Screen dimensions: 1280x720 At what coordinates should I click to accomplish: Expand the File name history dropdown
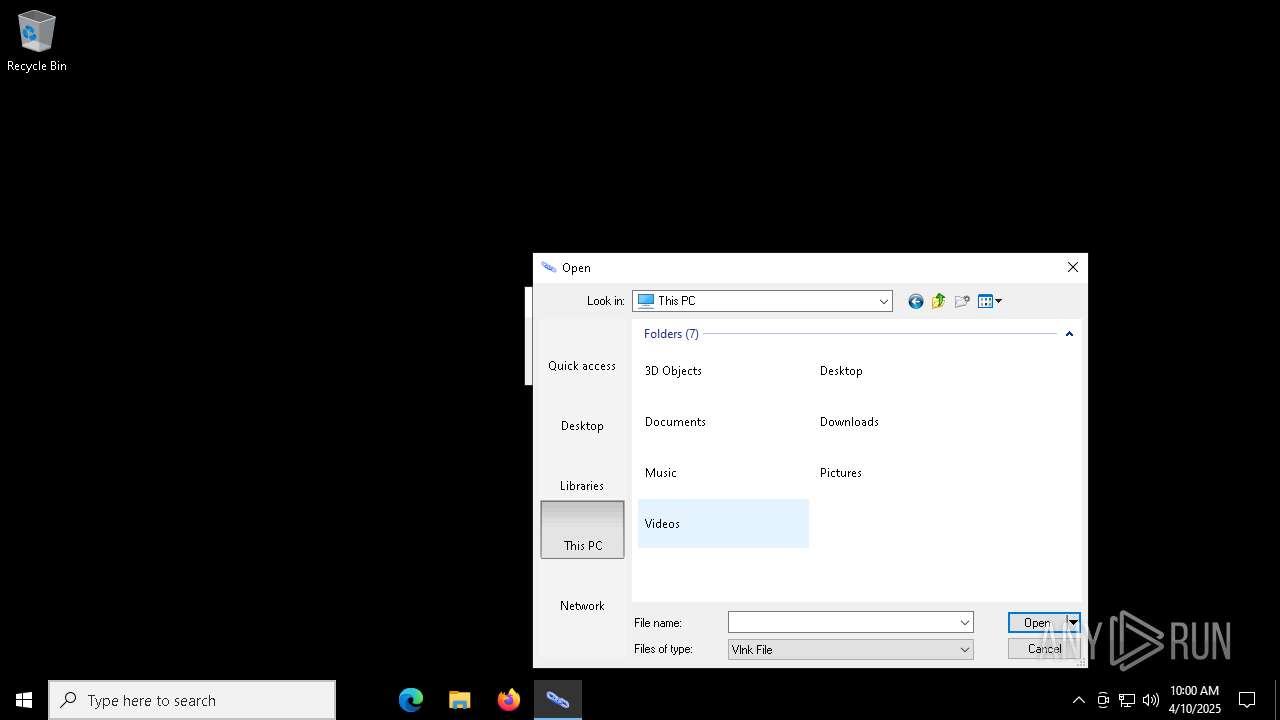[x=965, y=622]
